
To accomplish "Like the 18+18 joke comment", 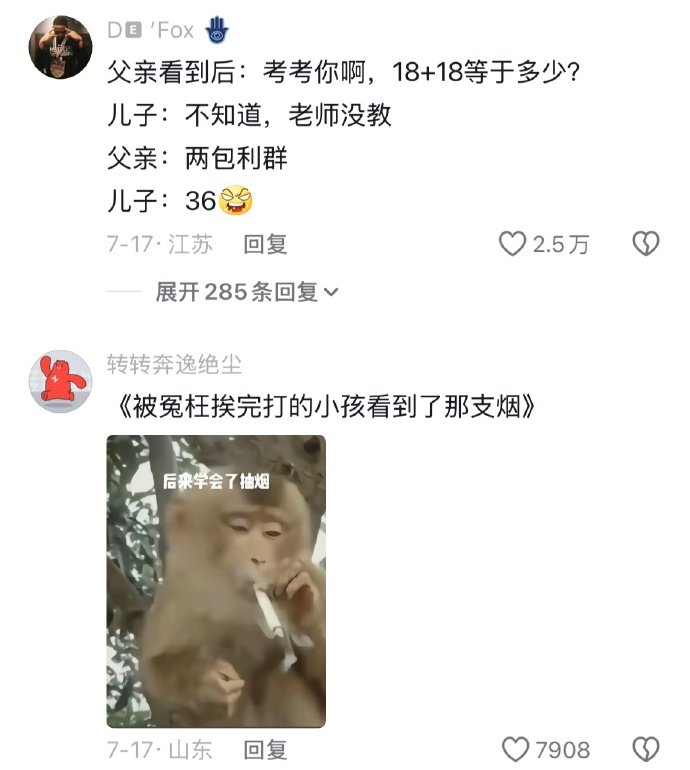I will (x=512, y=244).
